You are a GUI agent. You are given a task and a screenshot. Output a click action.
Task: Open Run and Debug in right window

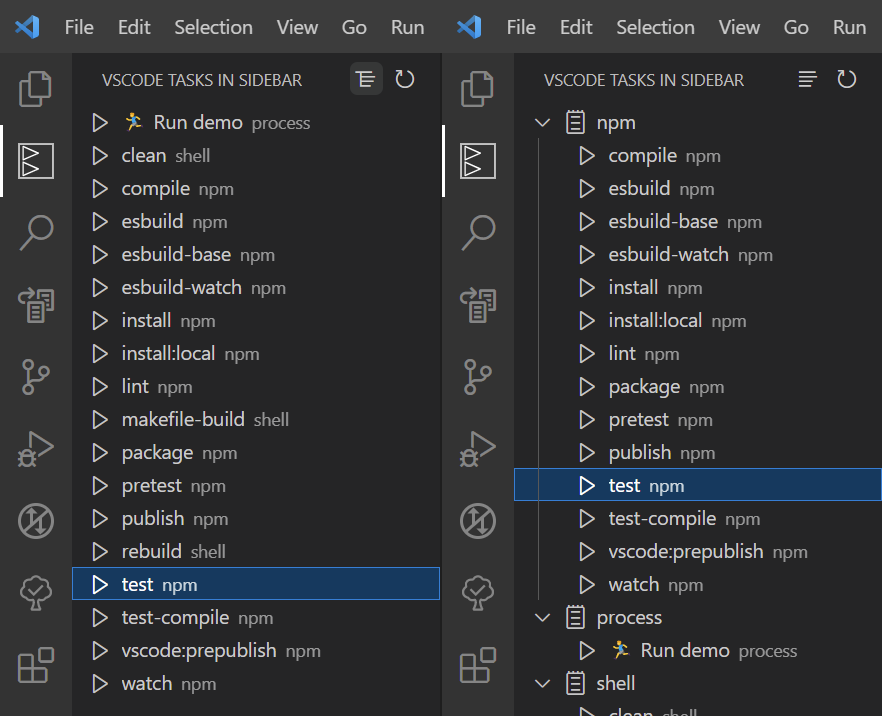click(478, 449)
